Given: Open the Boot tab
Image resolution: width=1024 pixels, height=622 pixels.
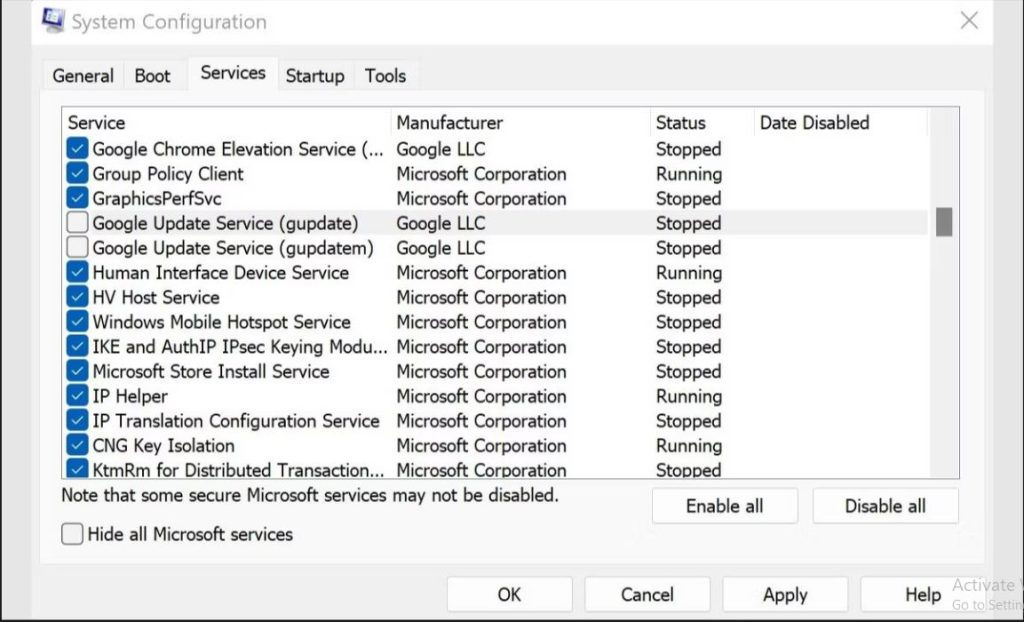Looking at the screenshot, I should [x=152, y=76].
